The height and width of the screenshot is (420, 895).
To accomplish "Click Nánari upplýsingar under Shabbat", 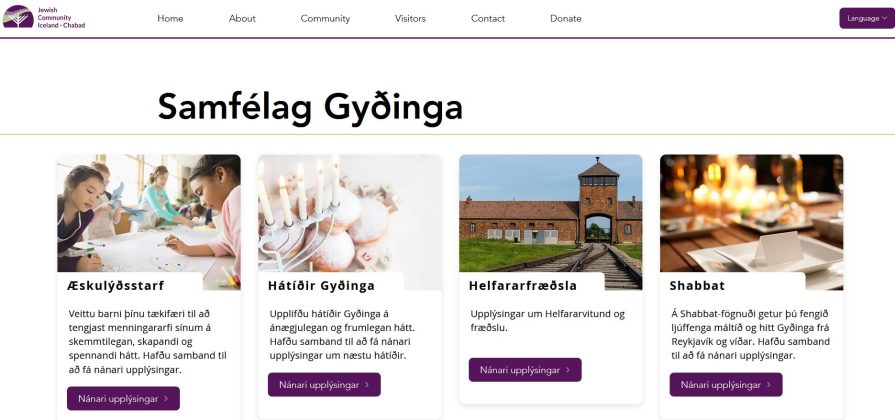I will pos(726,385).
